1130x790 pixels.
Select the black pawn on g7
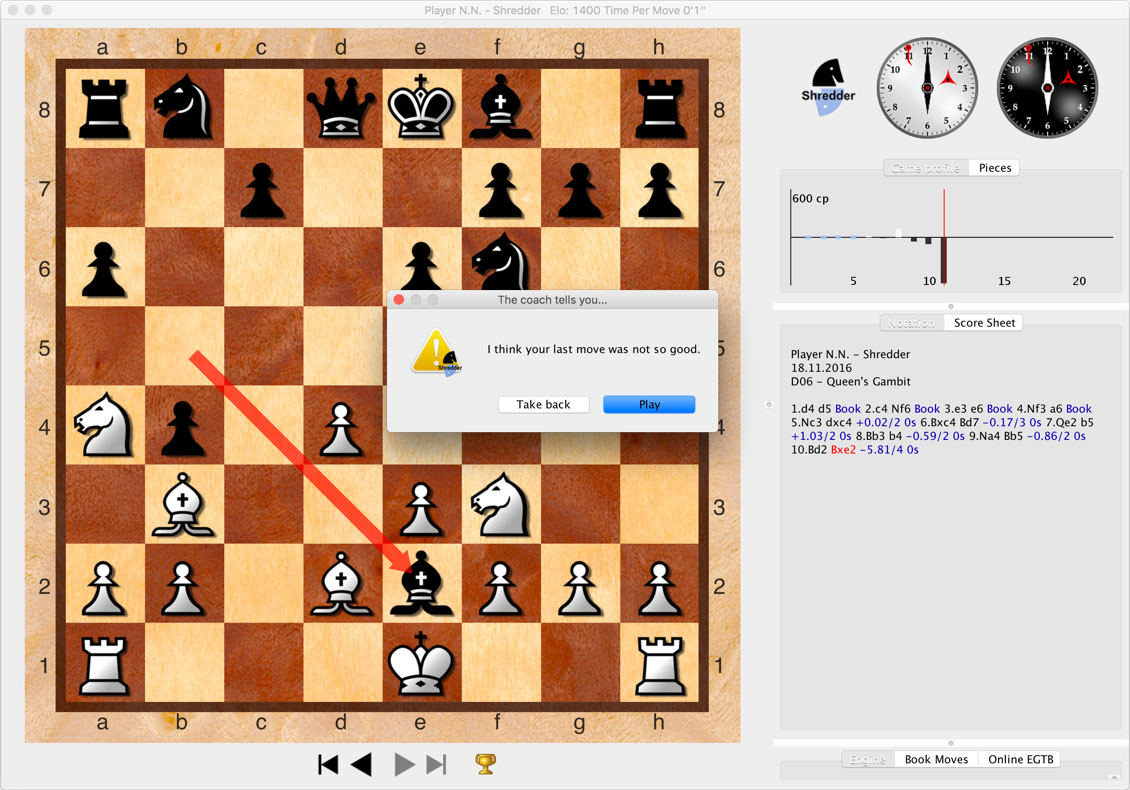pos(579,191)
